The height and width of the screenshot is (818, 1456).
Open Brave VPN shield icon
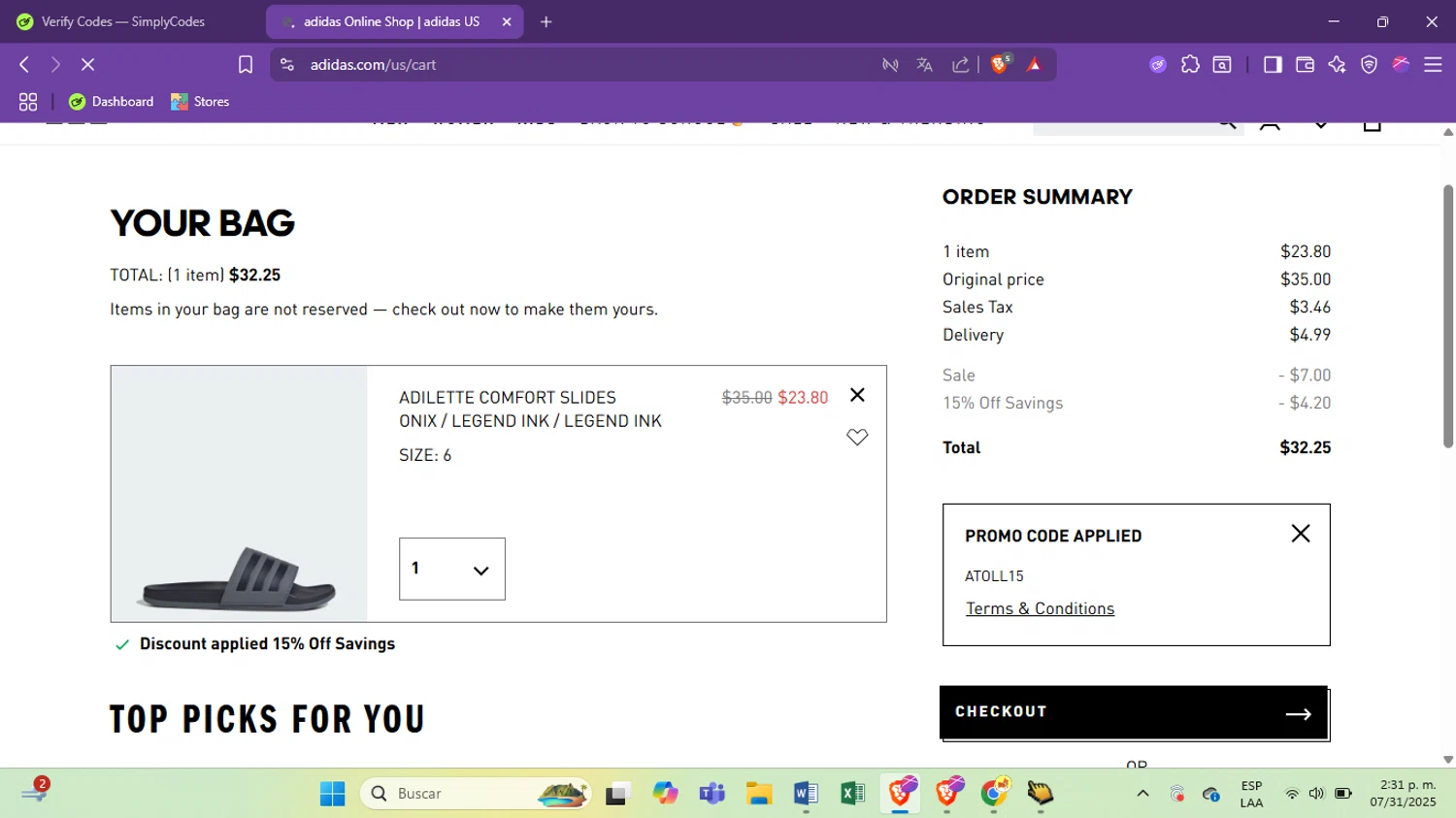pyautogui.click(x=1369, y=65)
